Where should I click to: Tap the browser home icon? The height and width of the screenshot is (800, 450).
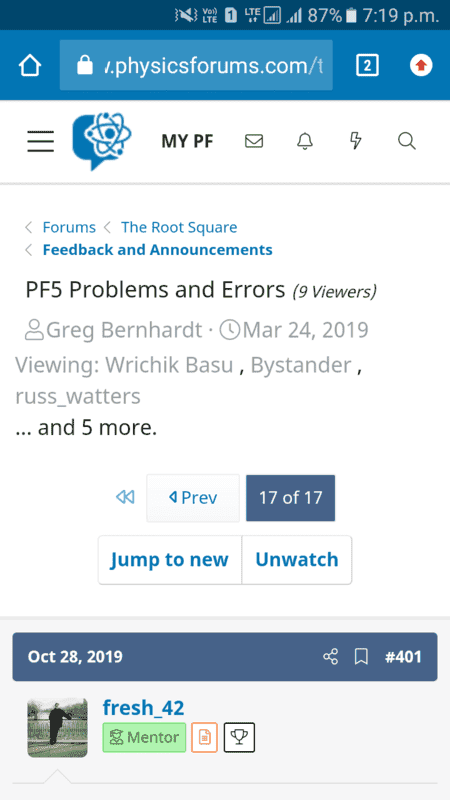(x=30, y=65)
